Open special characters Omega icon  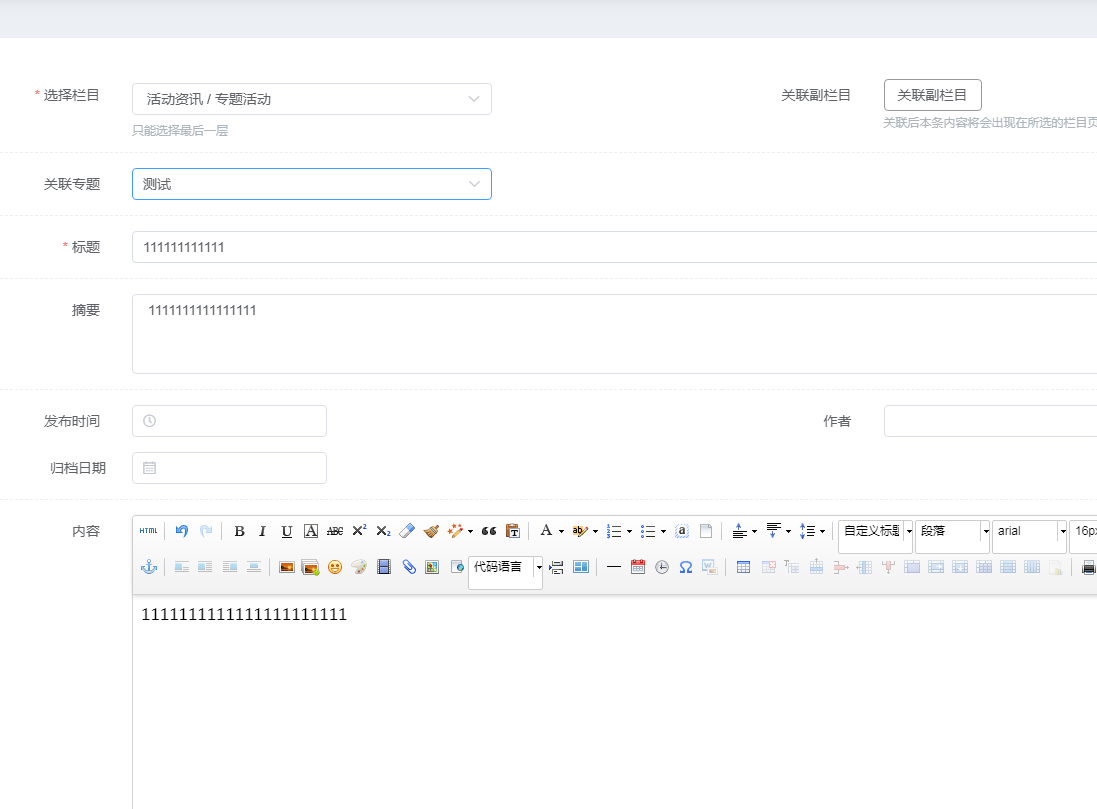pyautogui.click(x=686, y=567)
